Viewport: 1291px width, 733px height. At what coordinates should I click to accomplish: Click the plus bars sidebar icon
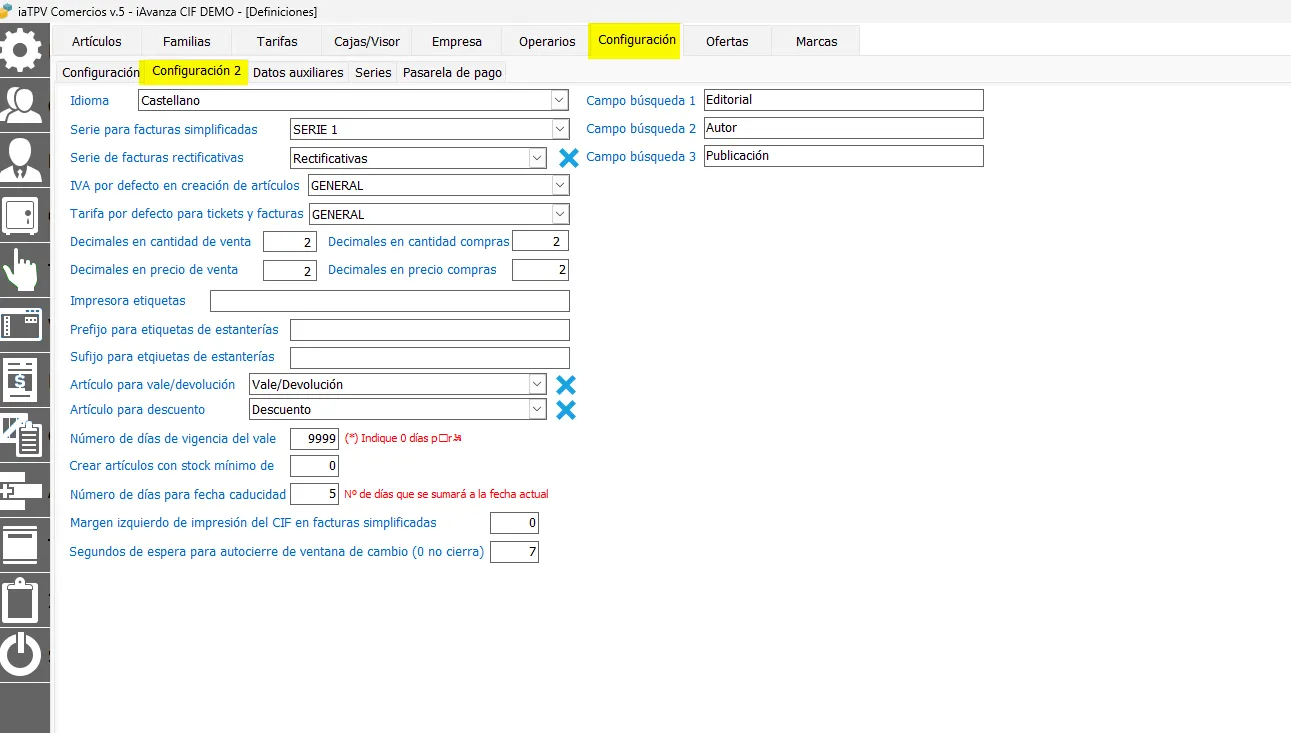point(22,489)
